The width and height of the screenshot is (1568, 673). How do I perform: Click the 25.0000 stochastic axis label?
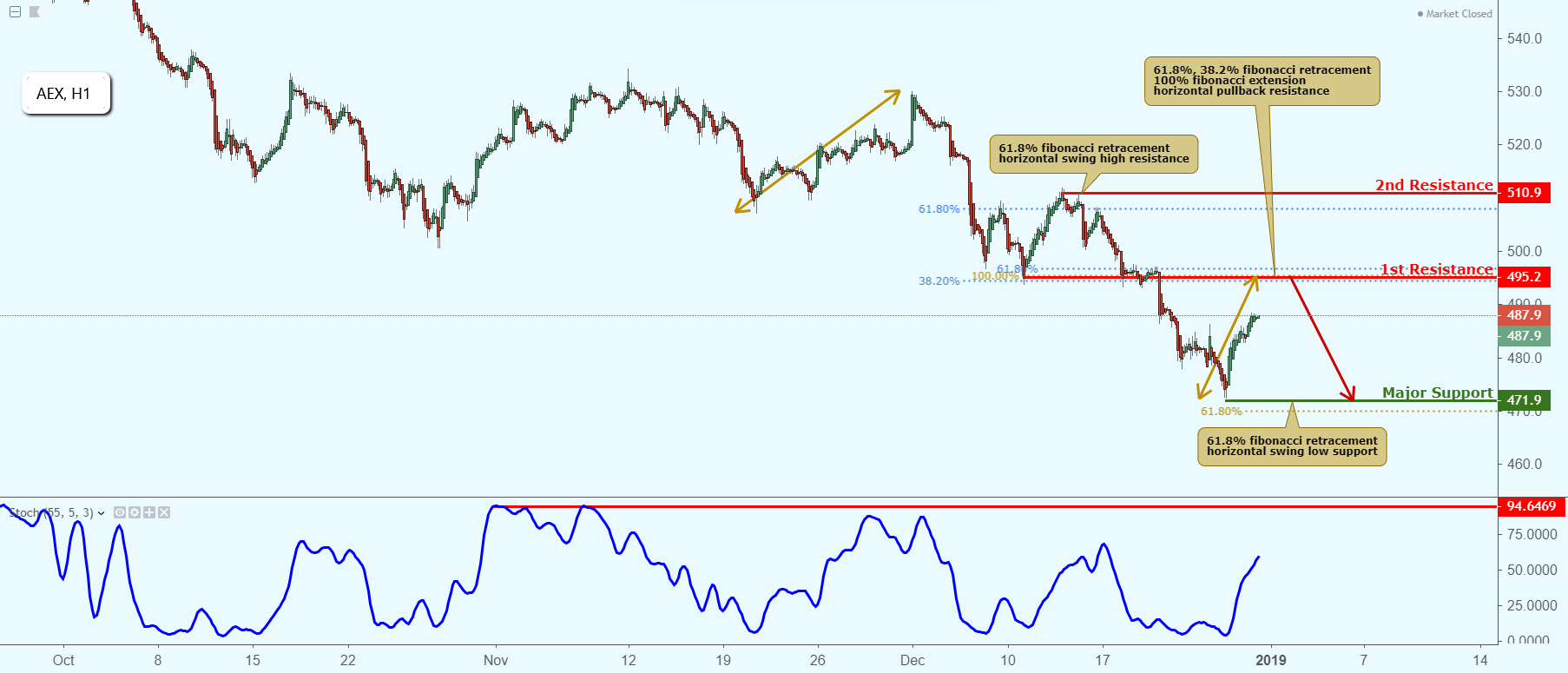pyautogui.click(x=1532, y=605)
